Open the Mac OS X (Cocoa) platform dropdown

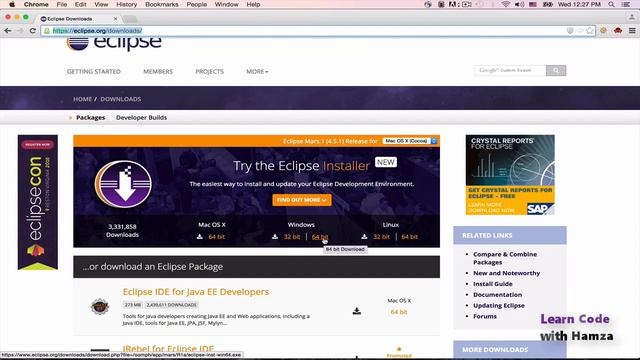(409, 141)
